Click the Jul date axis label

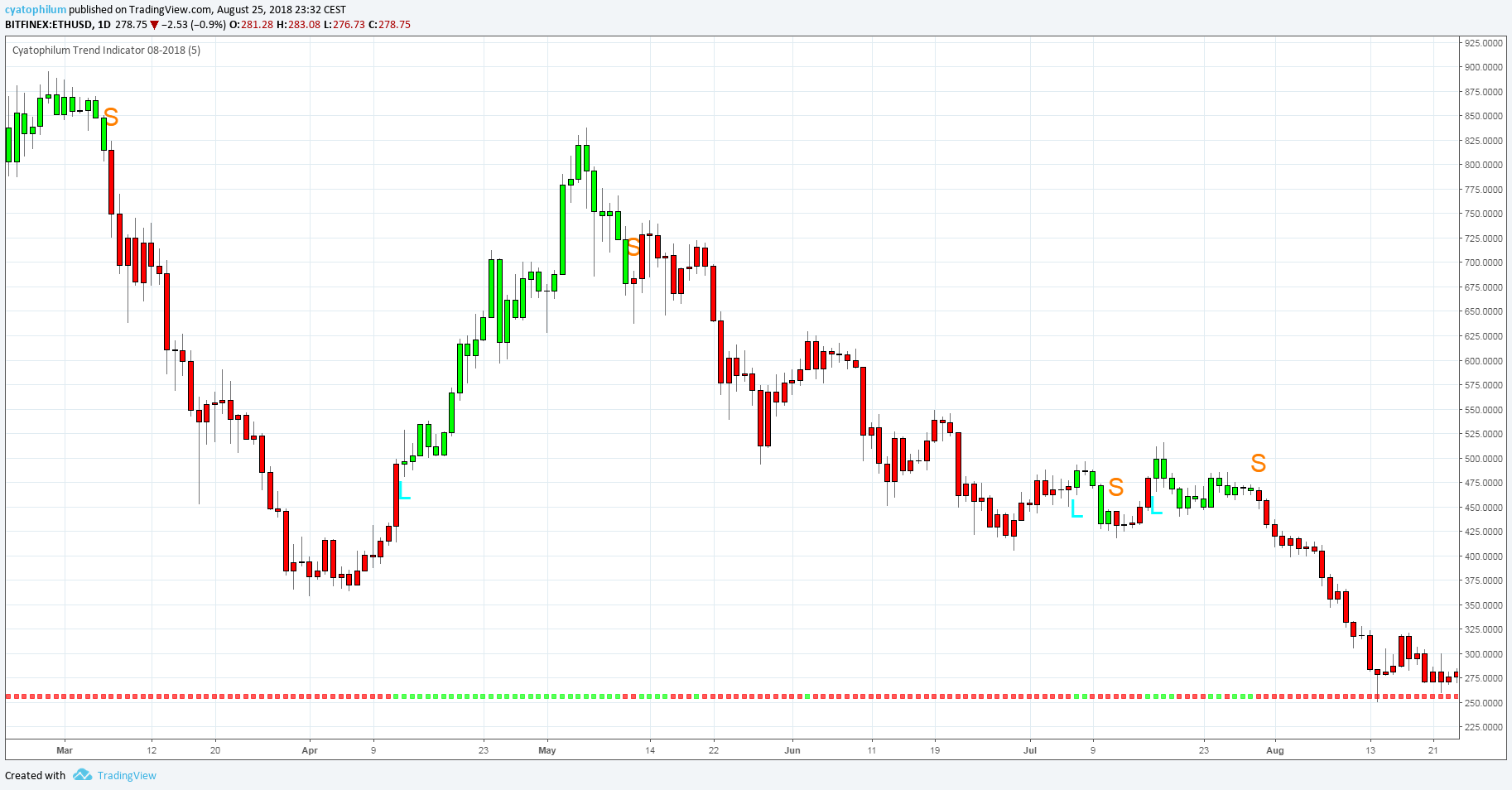point(1030,750)
